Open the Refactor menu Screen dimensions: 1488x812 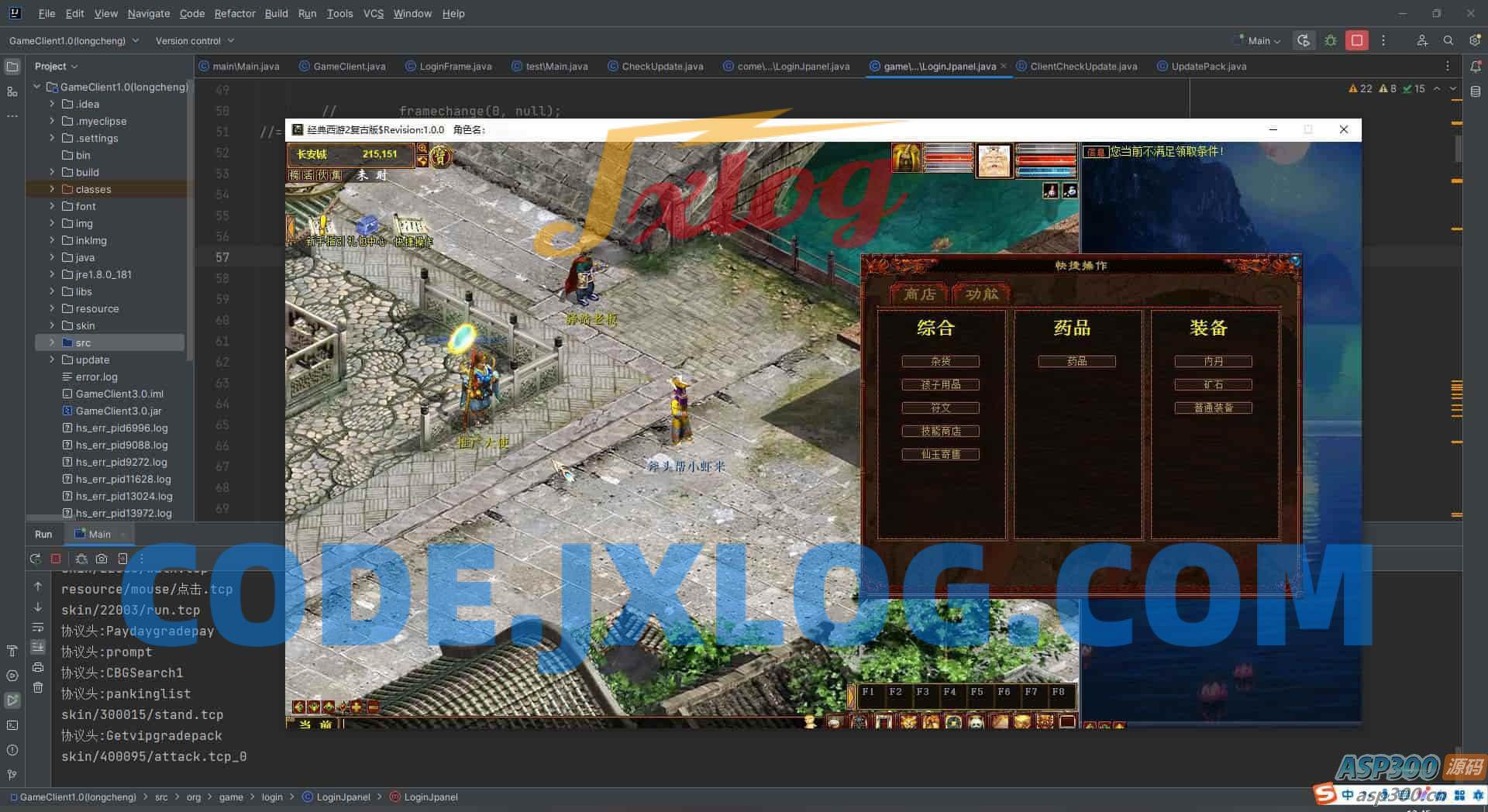click(234, 13)
